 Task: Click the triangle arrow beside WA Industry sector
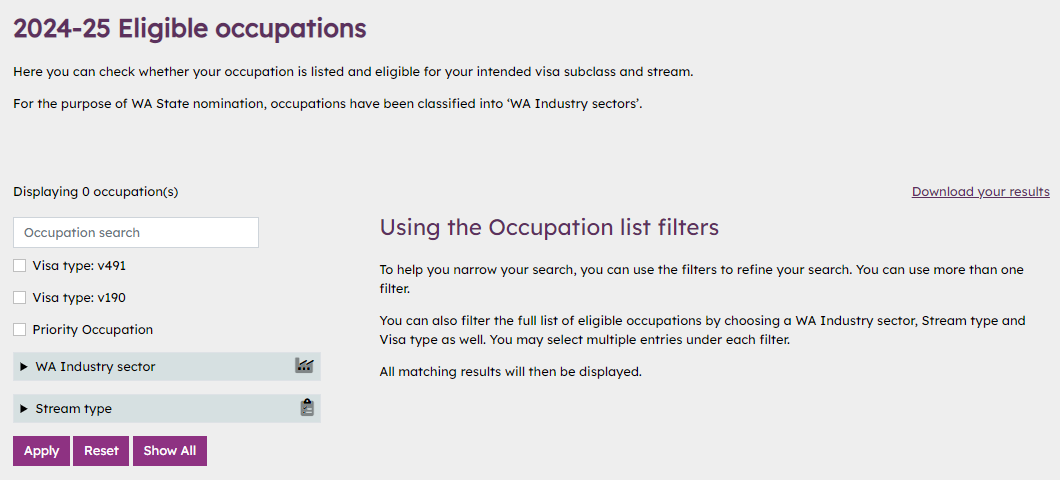click(24, 367)
